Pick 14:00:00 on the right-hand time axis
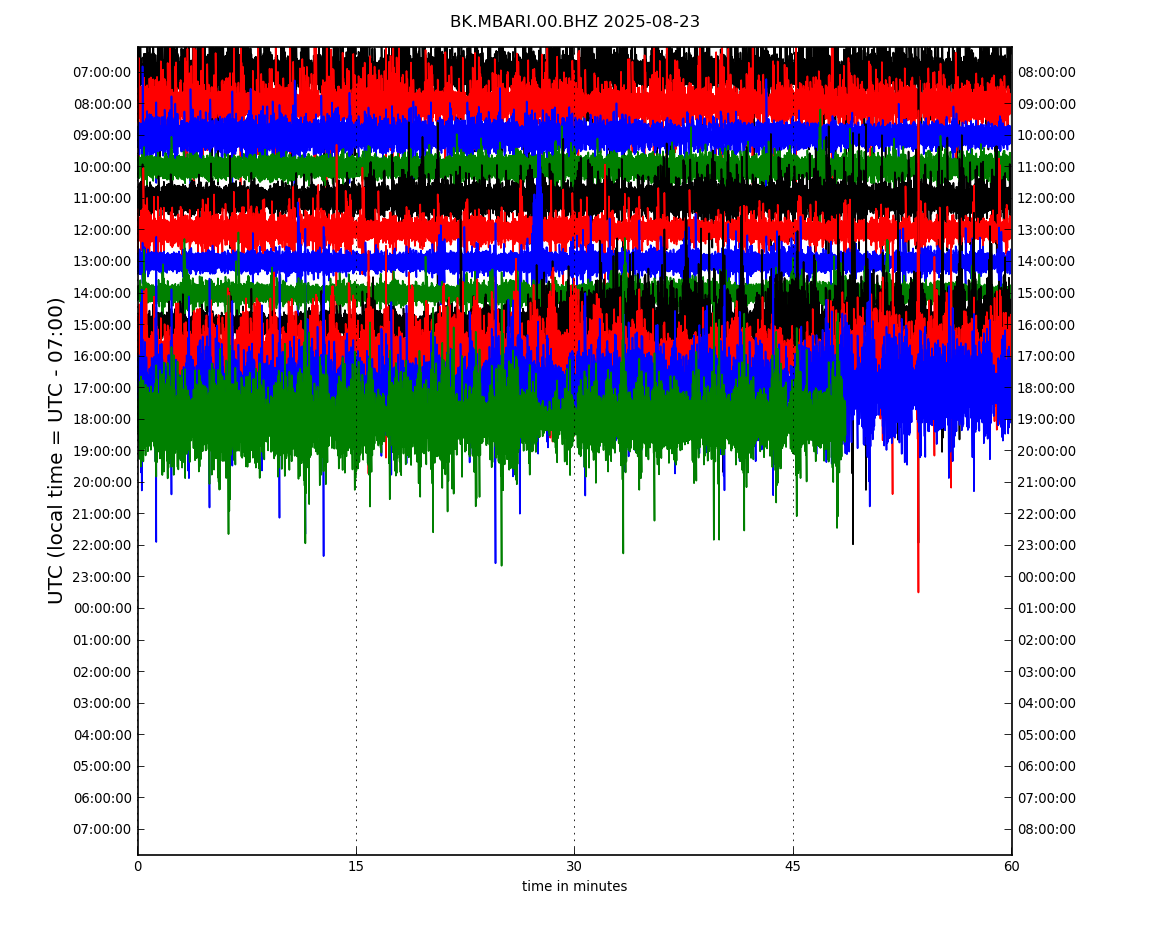The width and height of the screenshot is (1150, 950). pyautogui.click(x=1047, y=262)
